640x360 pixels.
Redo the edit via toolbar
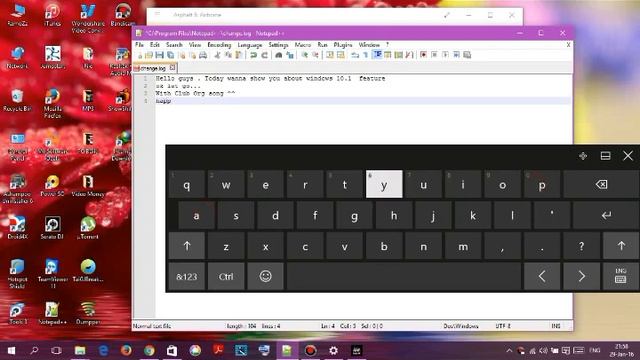(x=264, y=55)
